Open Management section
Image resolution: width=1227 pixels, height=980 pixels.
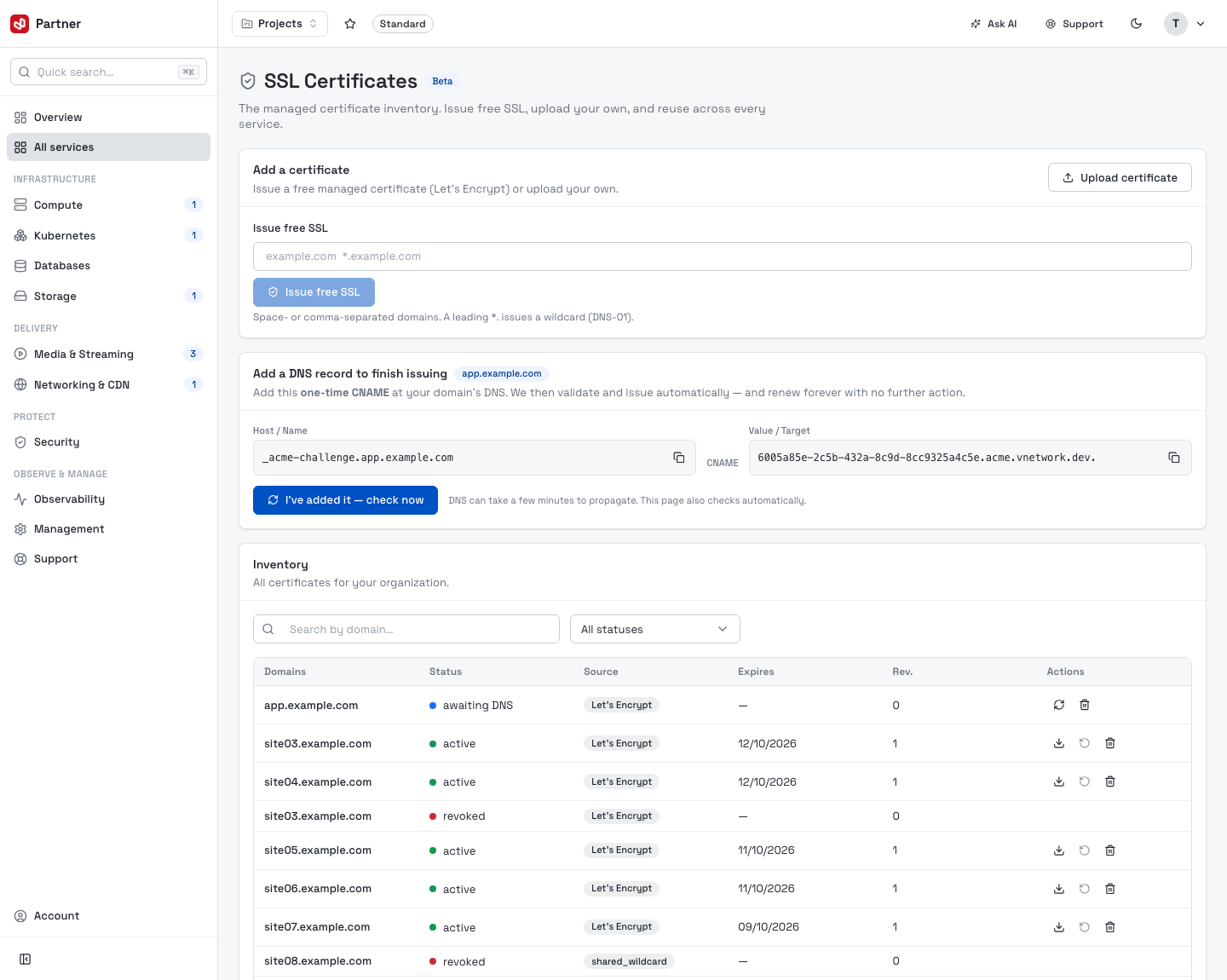click(x=108, y=529)
